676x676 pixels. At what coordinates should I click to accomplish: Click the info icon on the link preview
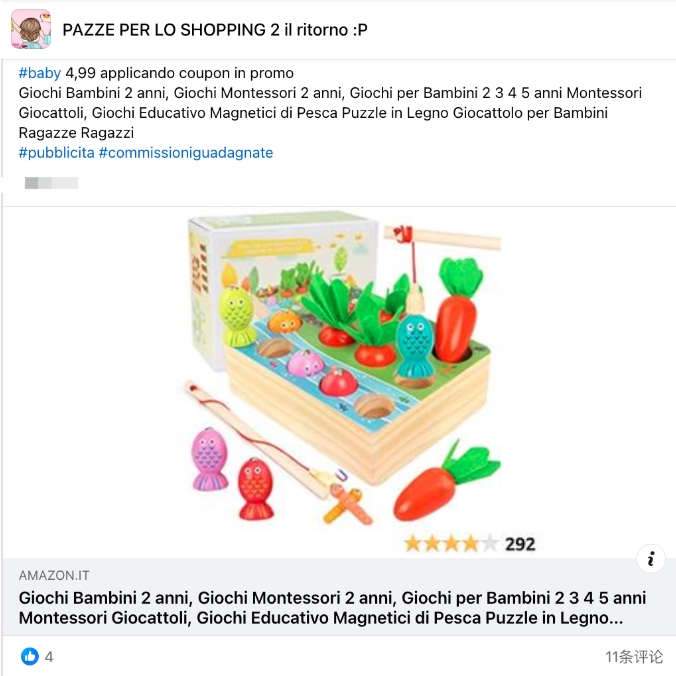651,559
